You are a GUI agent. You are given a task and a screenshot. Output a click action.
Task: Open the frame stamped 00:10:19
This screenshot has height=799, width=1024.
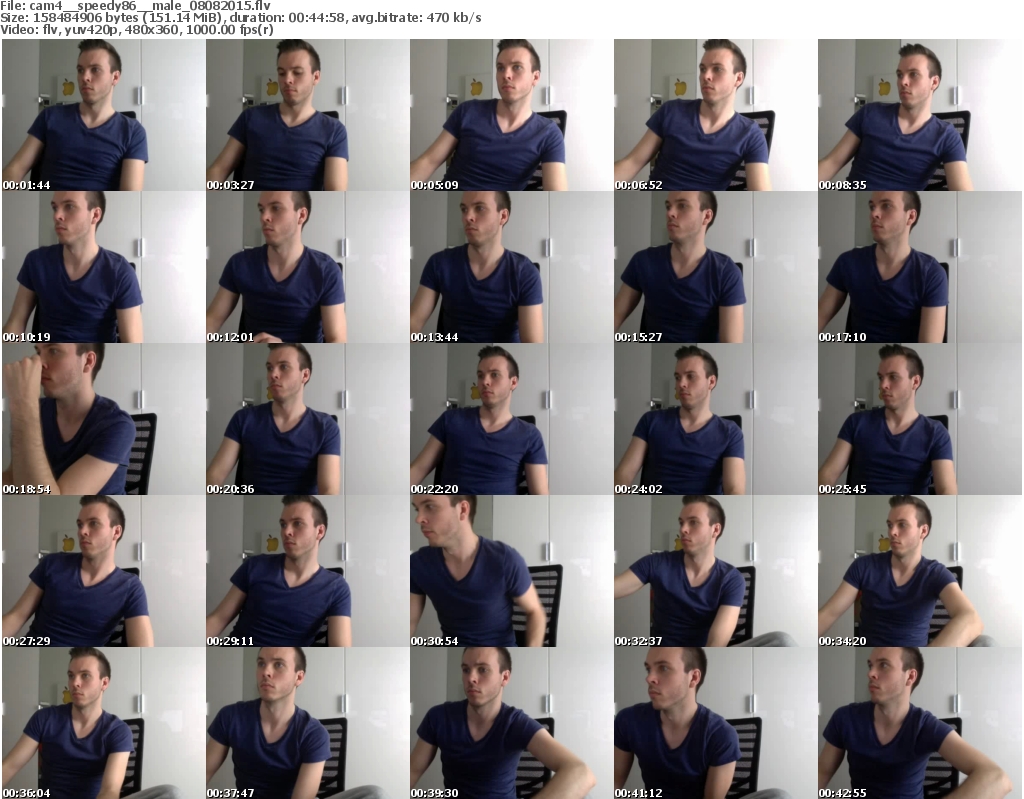point(103,267)
